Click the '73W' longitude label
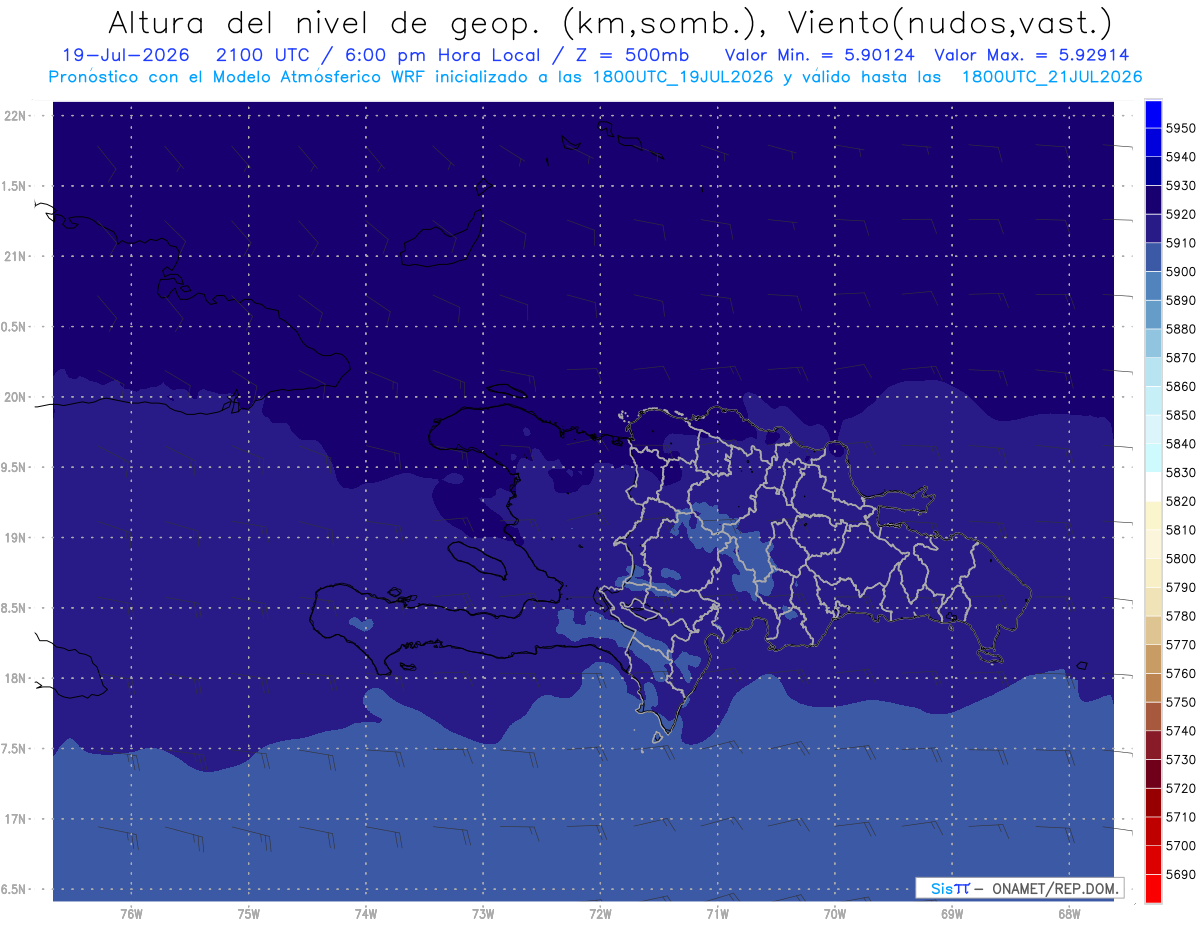The height and width of the screenshot is (927, 1200). pyautogui.click(x=483, y=913)
